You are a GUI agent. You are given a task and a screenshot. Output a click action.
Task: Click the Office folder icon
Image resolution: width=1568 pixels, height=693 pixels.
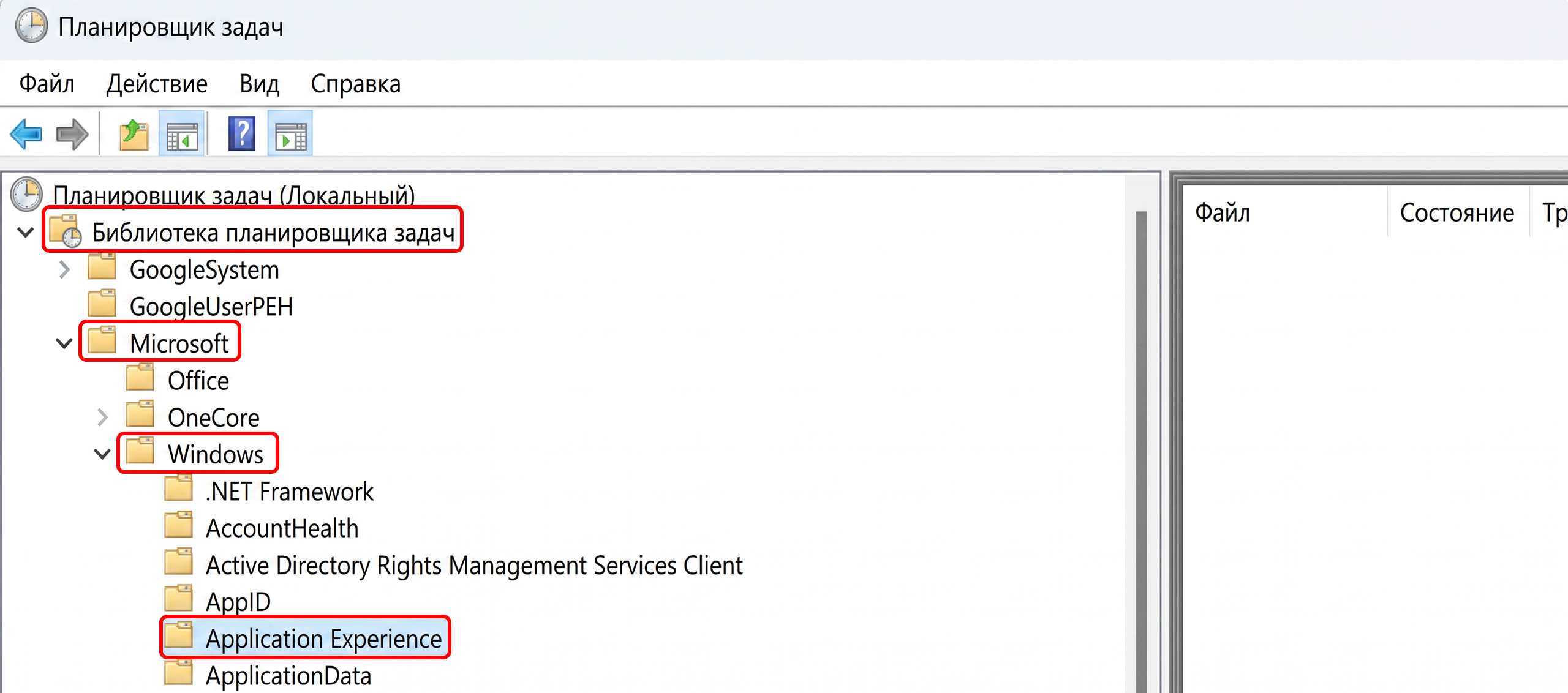pyautogui.click(x=140, y=378)
